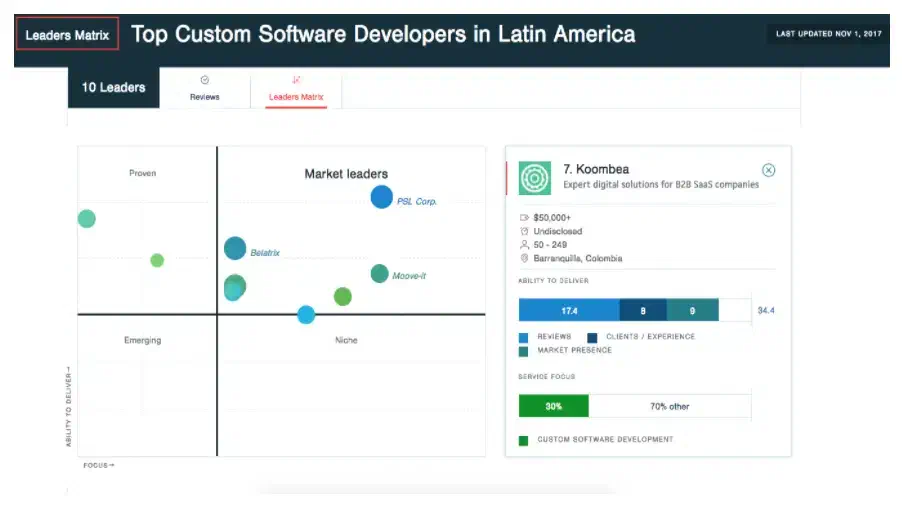Select the large teal bubble in Proven quadrant
This screenshot has height=516, width=902.
pos(87,219)
